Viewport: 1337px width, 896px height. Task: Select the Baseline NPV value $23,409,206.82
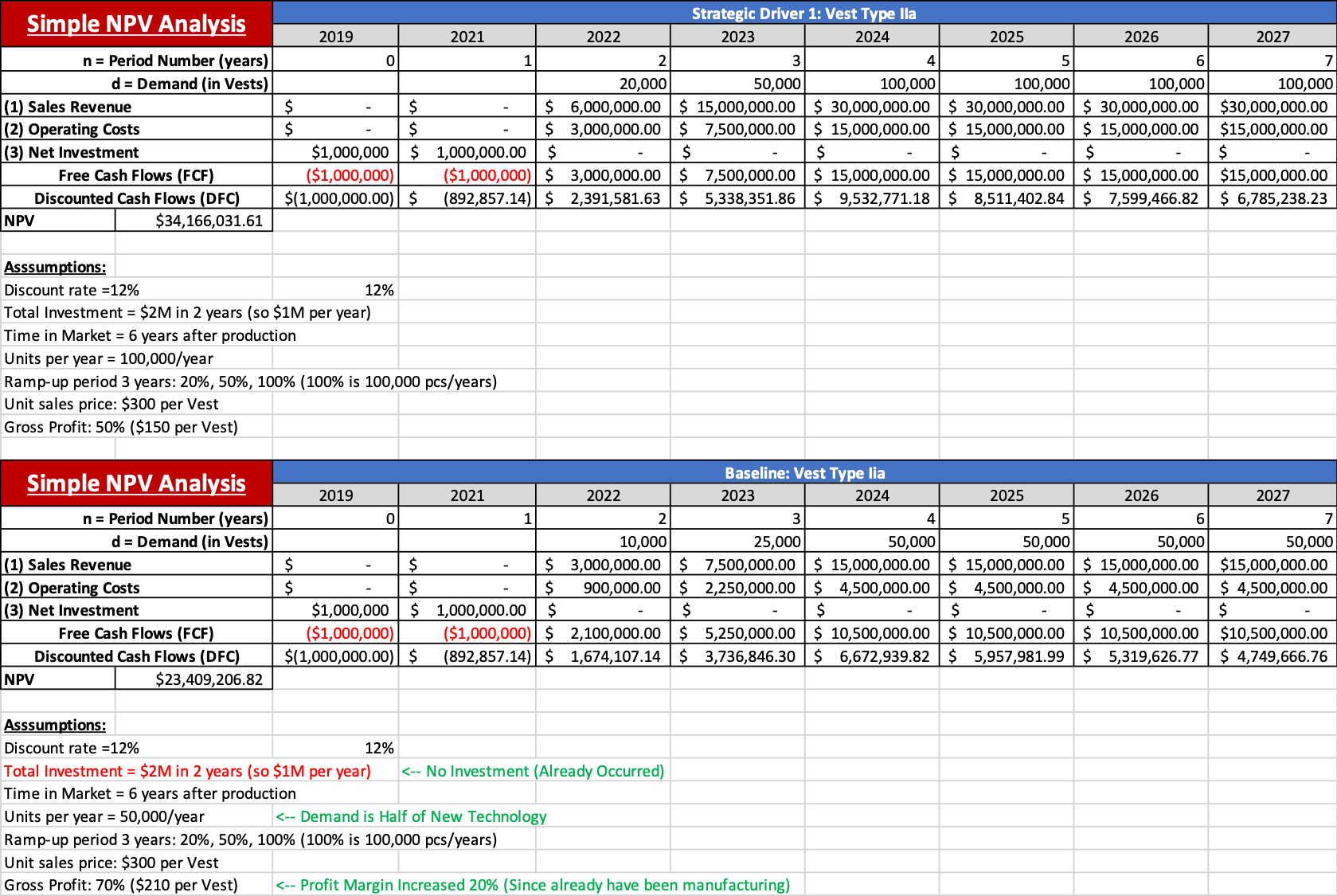tap(194, 679)
